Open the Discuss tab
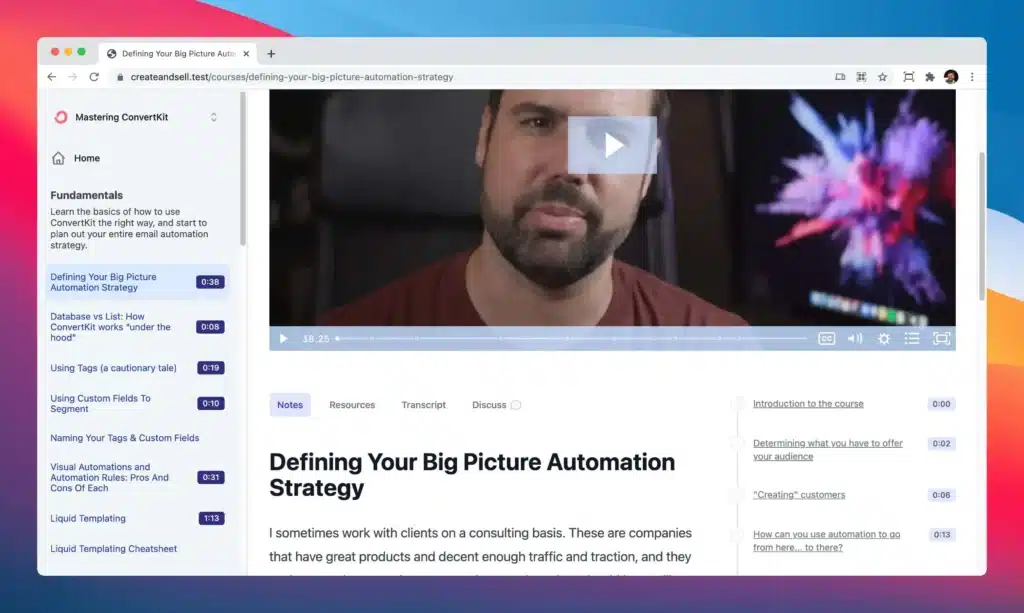Screen dimensions: 1024x613 pyautogui.click(x=490, y=405)
